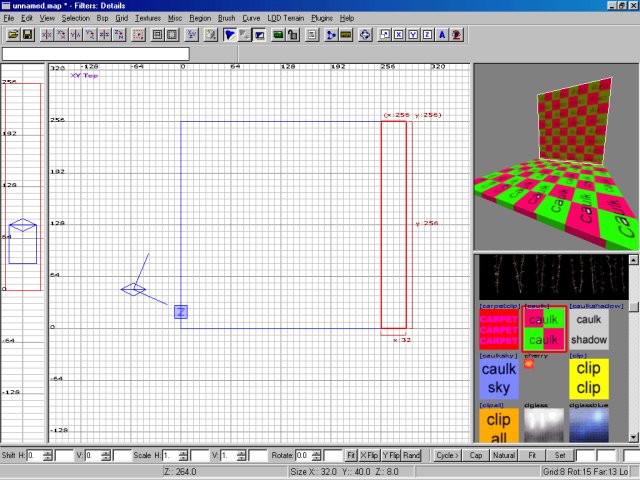Click the free rotation tool icon
Image resolution: width=640 pixels, height=480 pixels.
point(366,35)
